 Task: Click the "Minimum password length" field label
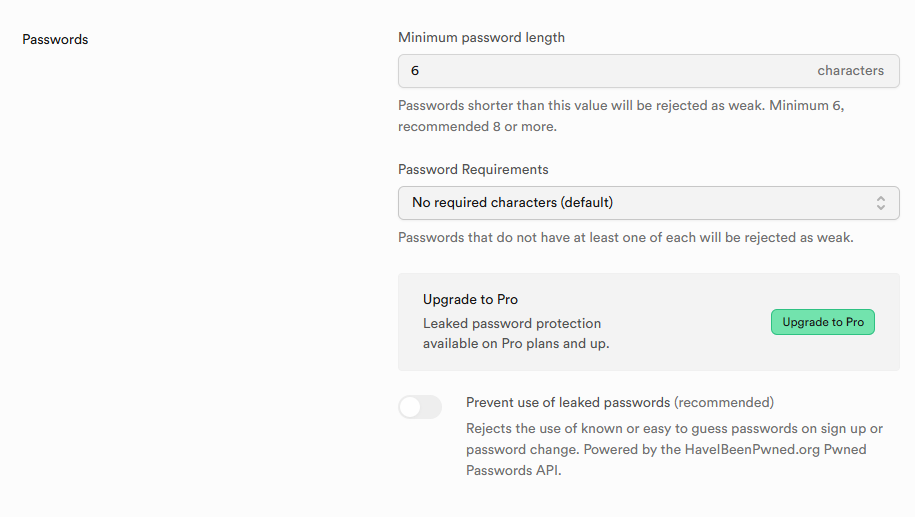(x=481, y=38)
